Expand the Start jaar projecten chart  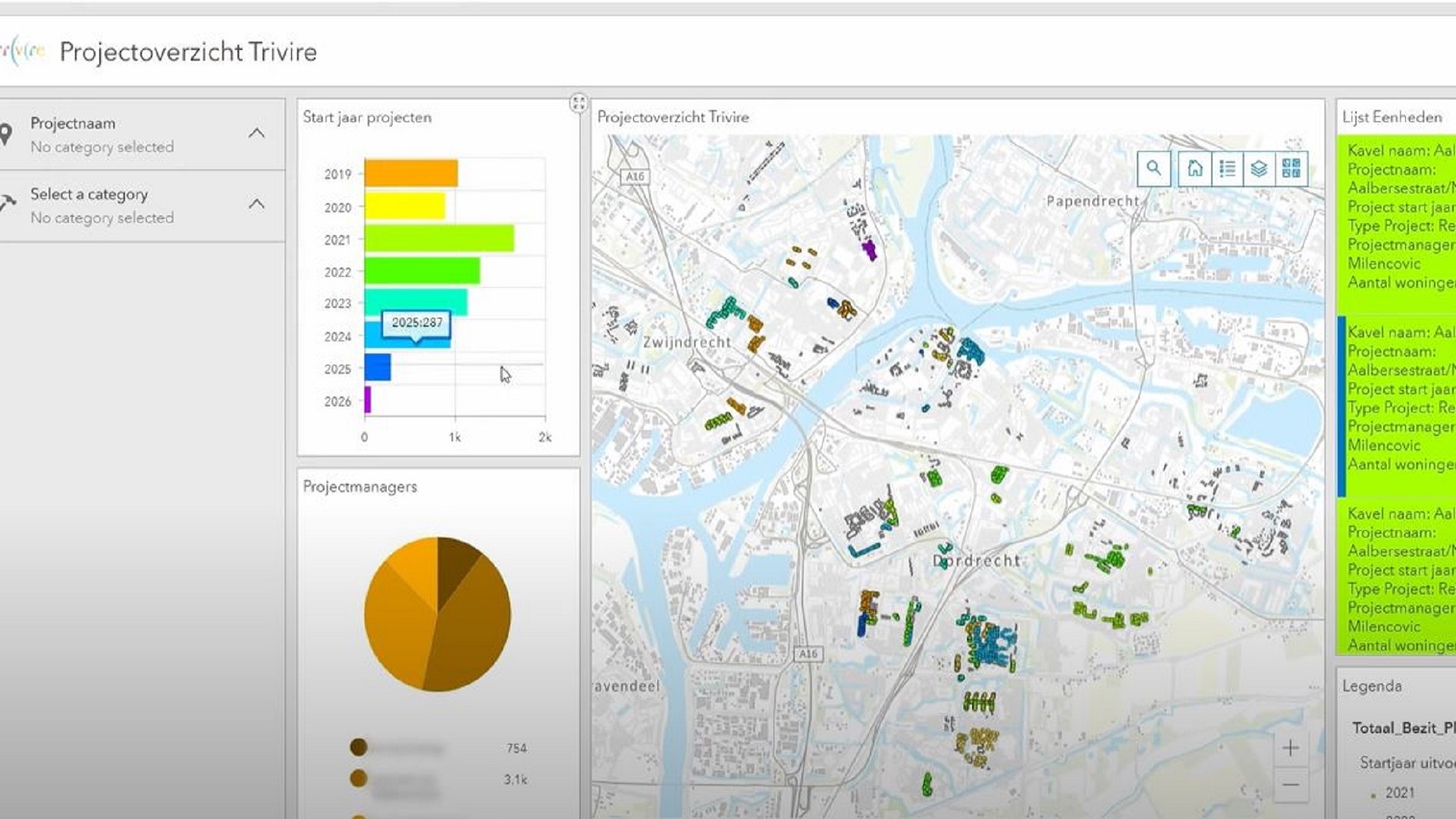pos(579,103)
